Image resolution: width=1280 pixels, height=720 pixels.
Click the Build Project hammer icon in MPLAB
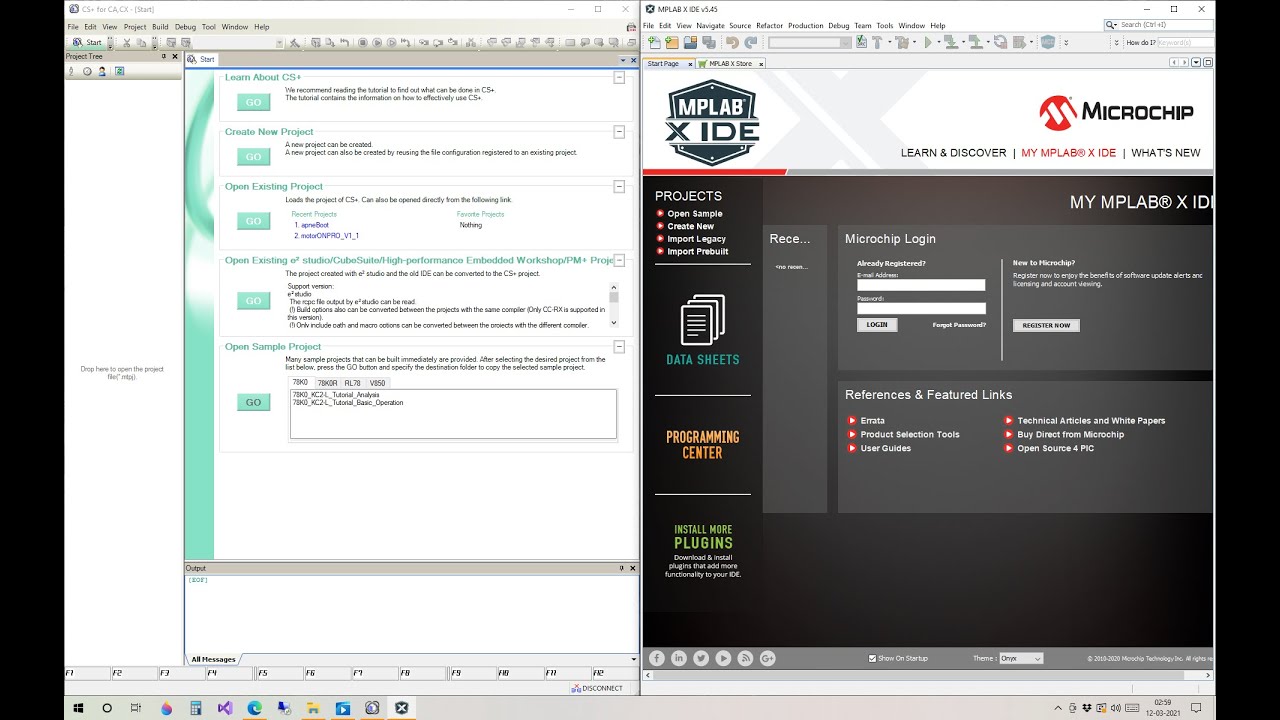[877, 43]
